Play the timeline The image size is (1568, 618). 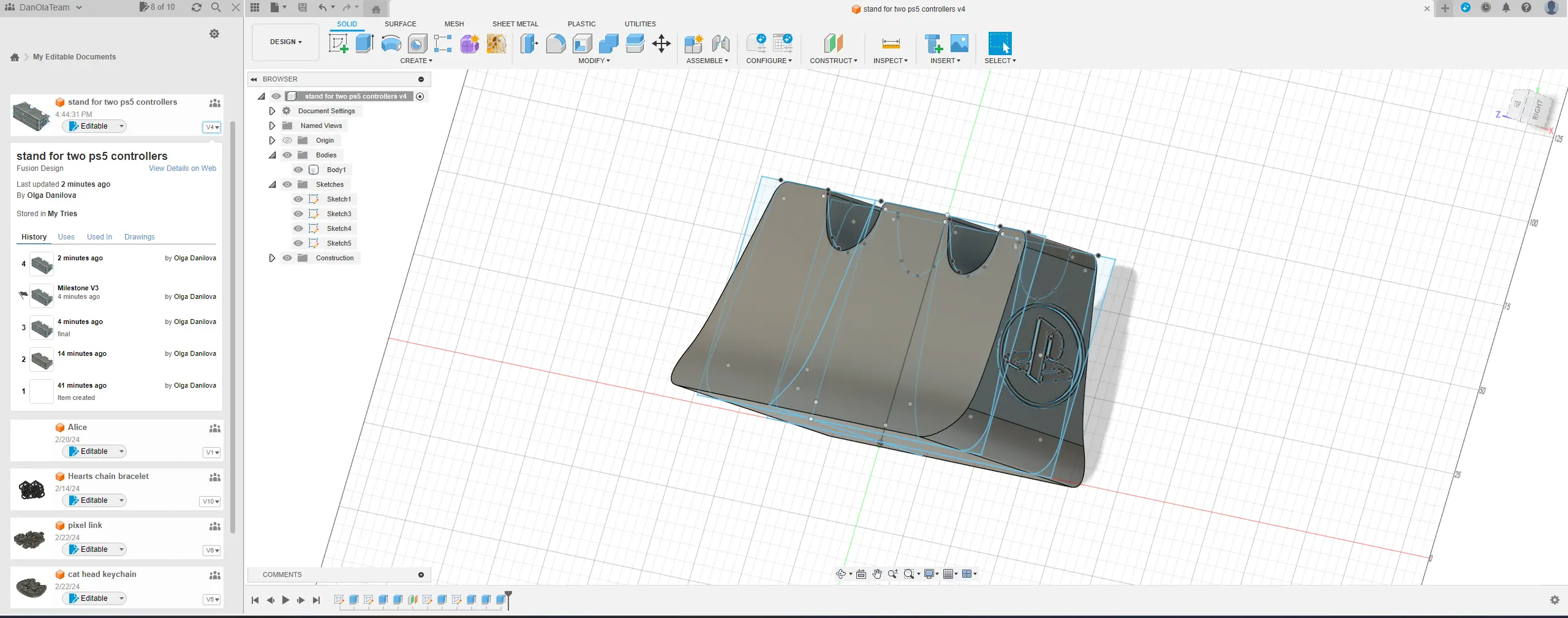[x=285, y=600]
